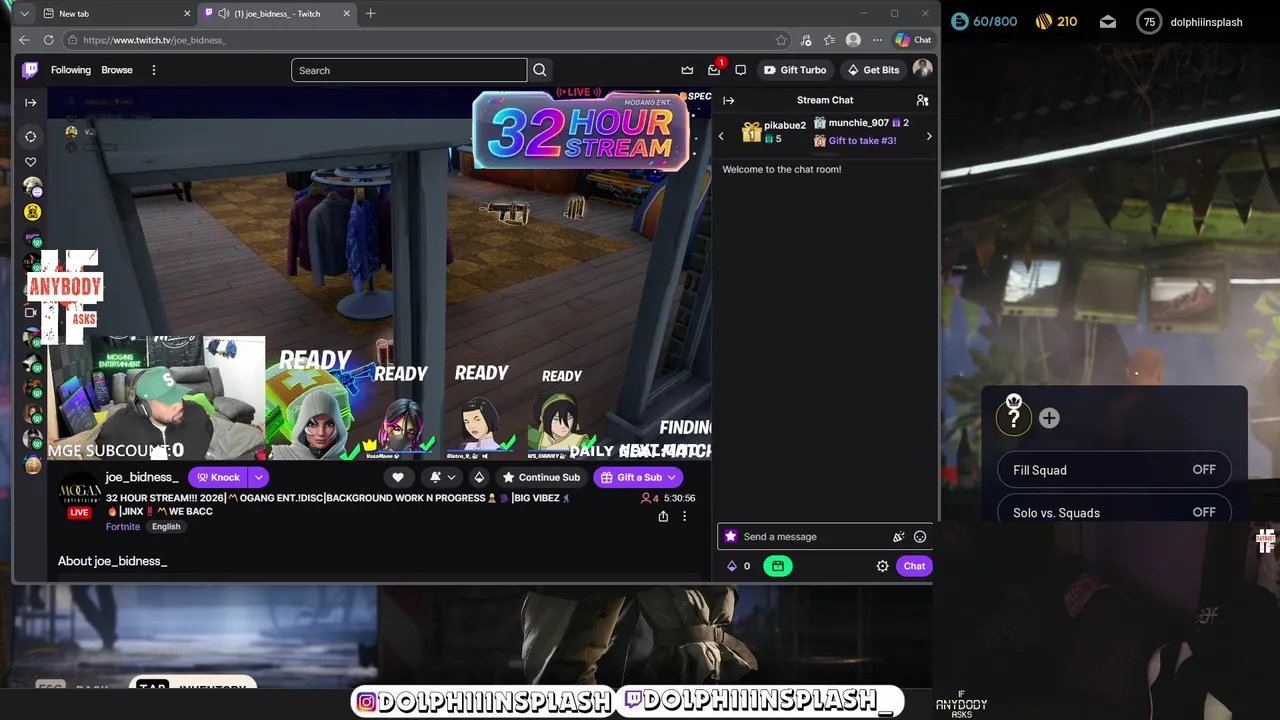Click Gift Turbo button

tap(795, 70)
